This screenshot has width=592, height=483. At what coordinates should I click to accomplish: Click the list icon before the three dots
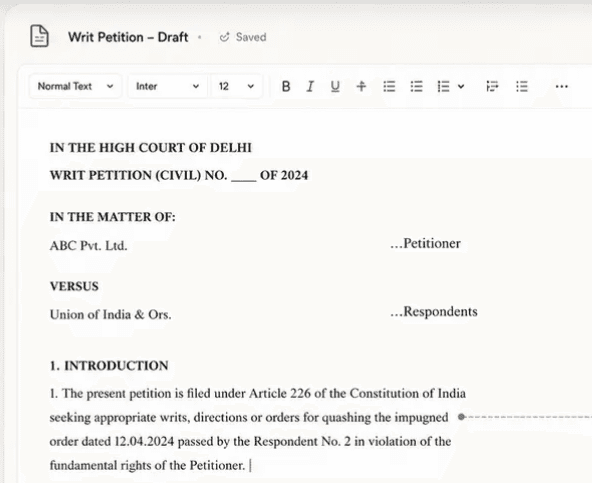[x=522, y=86]
